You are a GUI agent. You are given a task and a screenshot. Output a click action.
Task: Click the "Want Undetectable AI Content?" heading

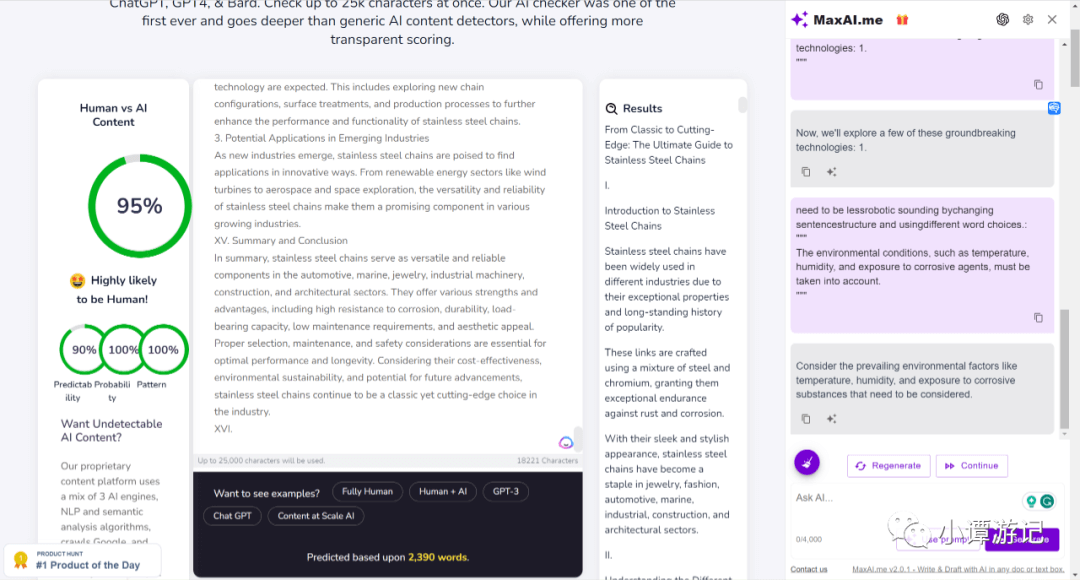(112, 431)
